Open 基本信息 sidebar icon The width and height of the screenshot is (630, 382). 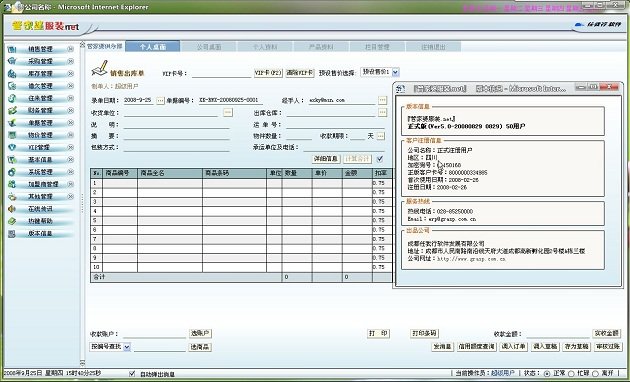point(12,160)
